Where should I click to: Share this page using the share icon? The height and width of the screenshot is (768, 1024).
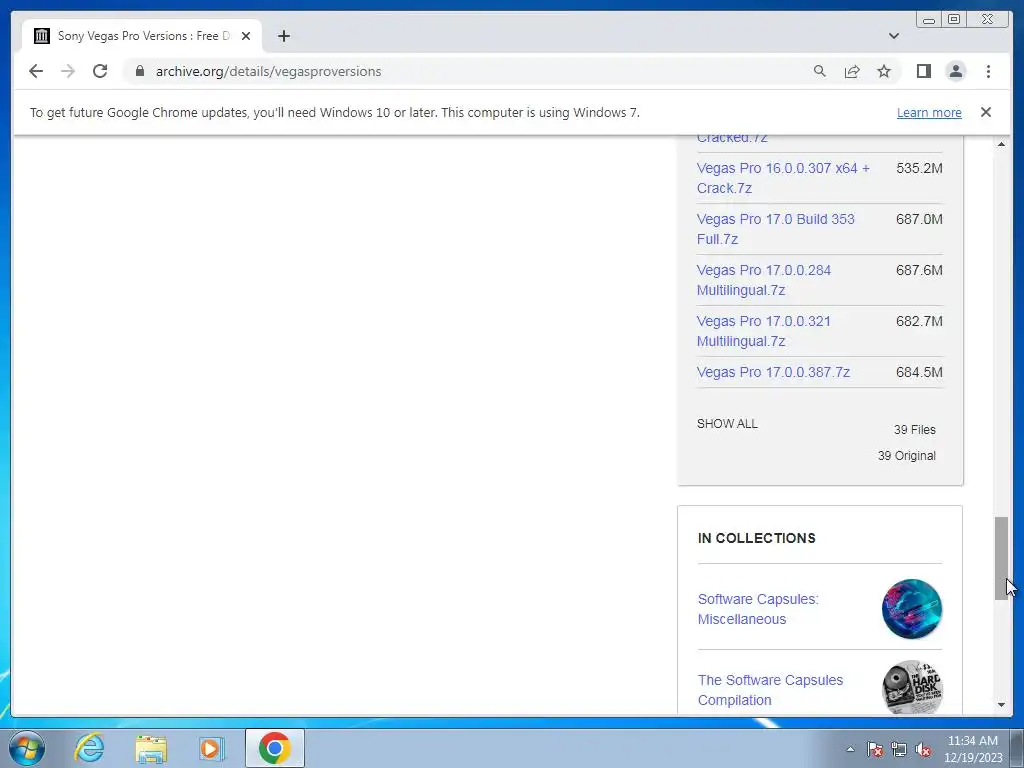852,71
